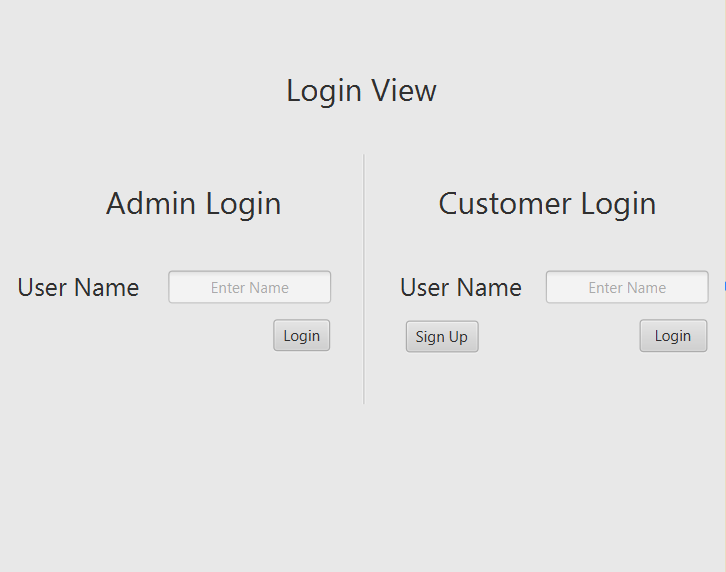Click the Sign Up button
This screenshot has width=726, height=572.
click(x=442, y=337)
